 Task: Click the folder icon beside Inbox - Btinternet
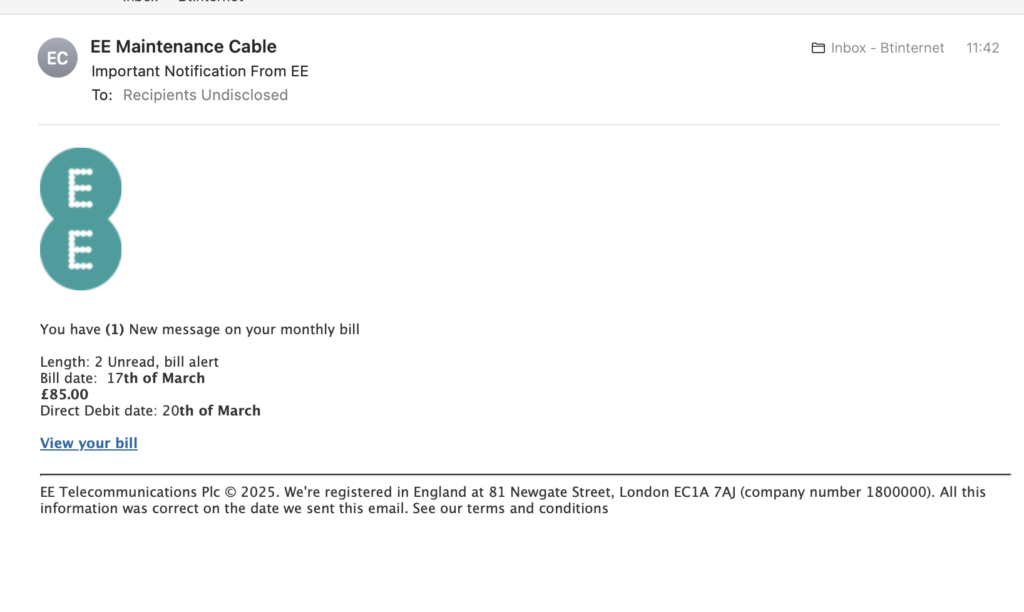click(x=818, y=48)
